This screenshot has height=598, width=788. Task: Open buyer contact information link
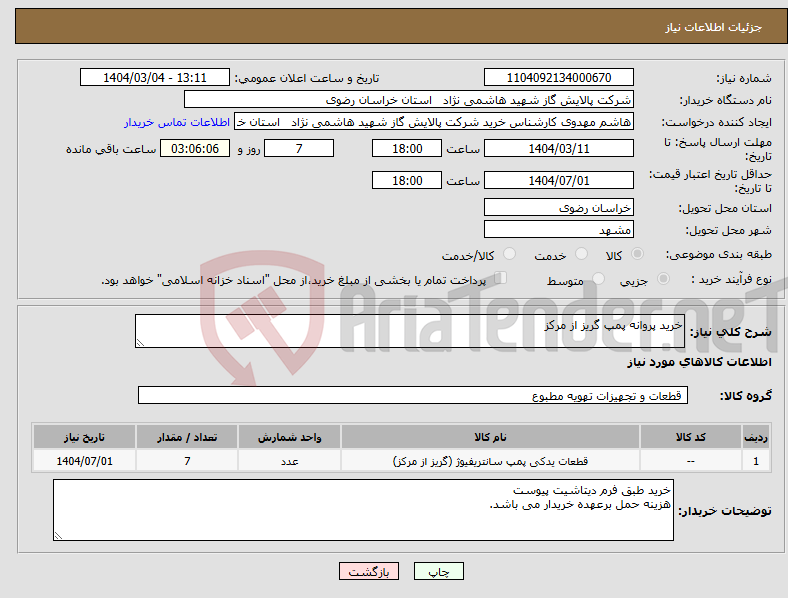[x=177, y=122]
